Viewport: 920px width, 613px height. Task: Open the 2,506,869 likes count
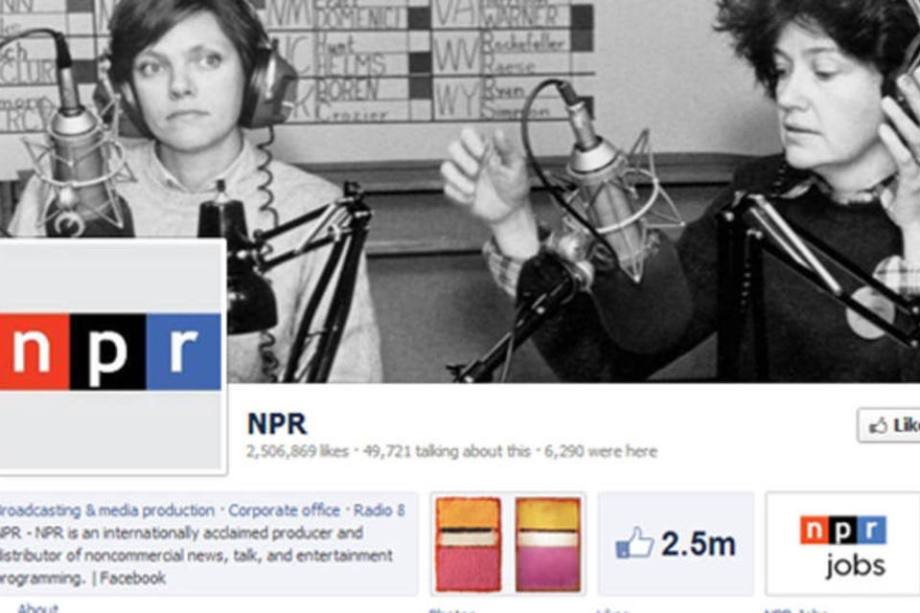click(297, 452)
